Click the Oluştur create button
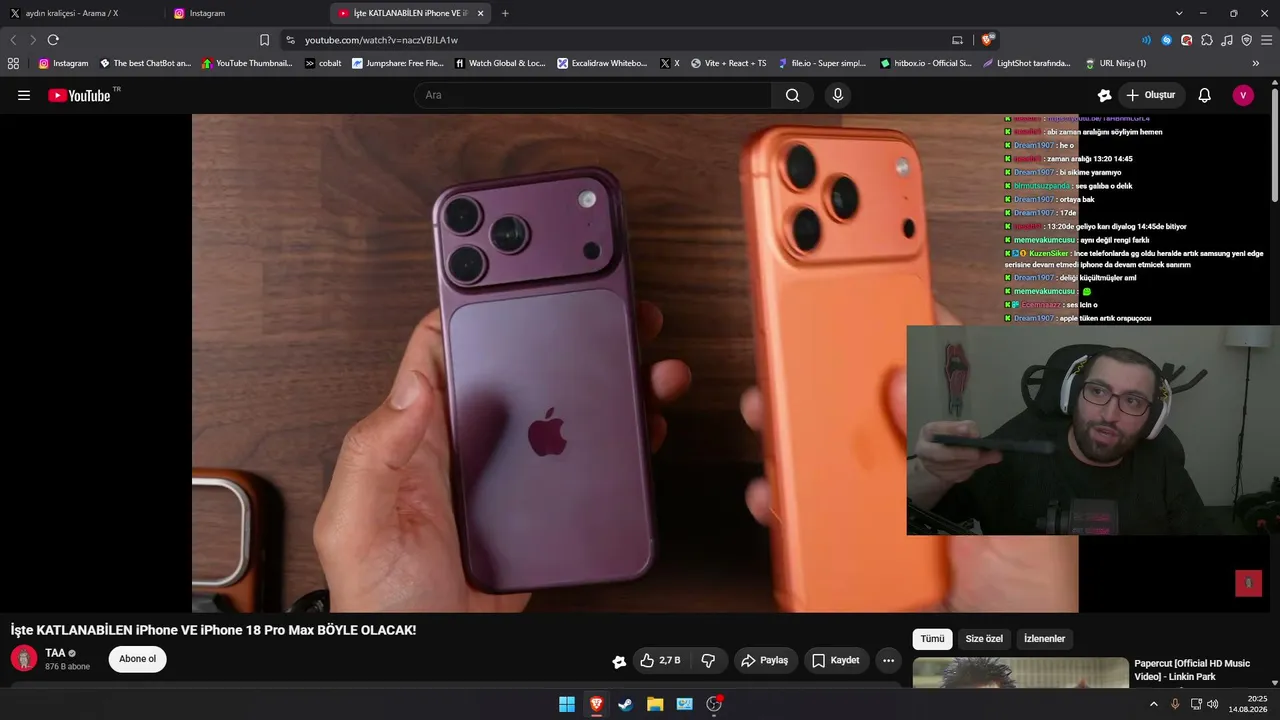The height and width of the screenshot is (720, 1280). click(x=1151, y=95)
